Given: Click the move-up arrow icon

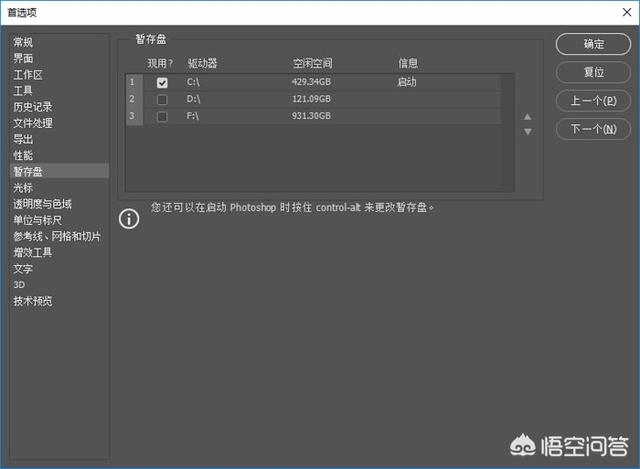Looking at the screenshot, I should pos(528,117).
